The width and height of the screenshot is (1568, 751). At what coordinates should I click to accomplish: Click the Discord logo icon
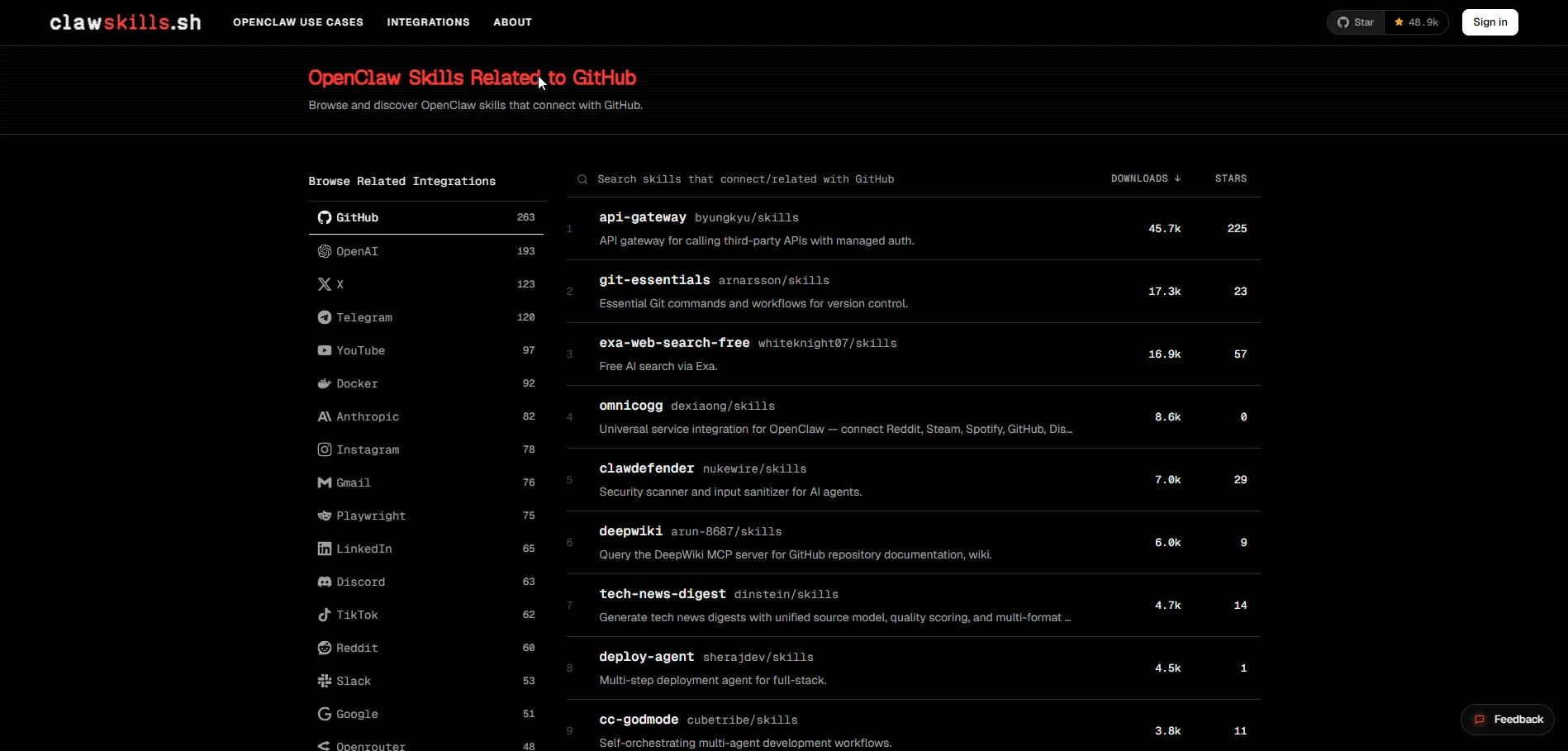(x=325, y=582)
